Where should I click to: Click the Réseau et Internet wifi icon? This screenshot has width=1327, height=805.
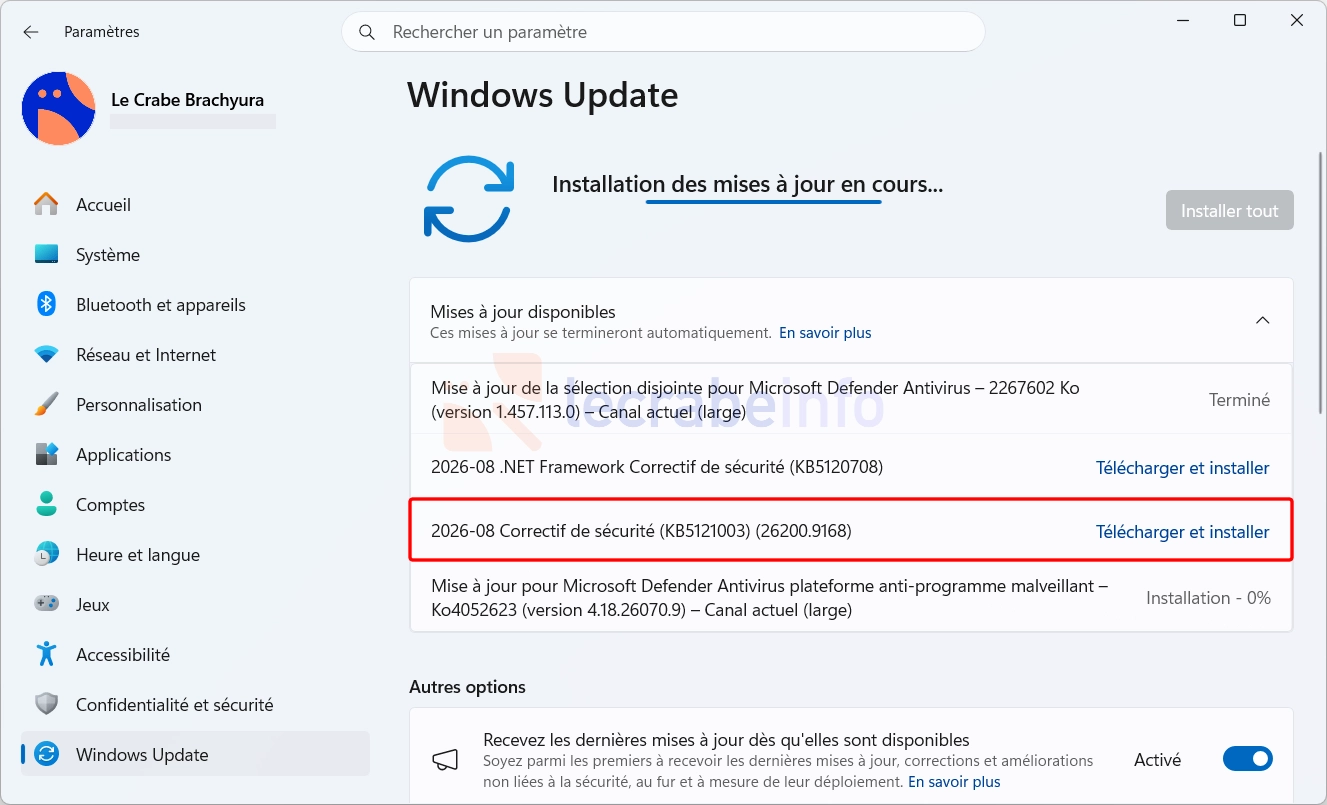pos(46,354)
